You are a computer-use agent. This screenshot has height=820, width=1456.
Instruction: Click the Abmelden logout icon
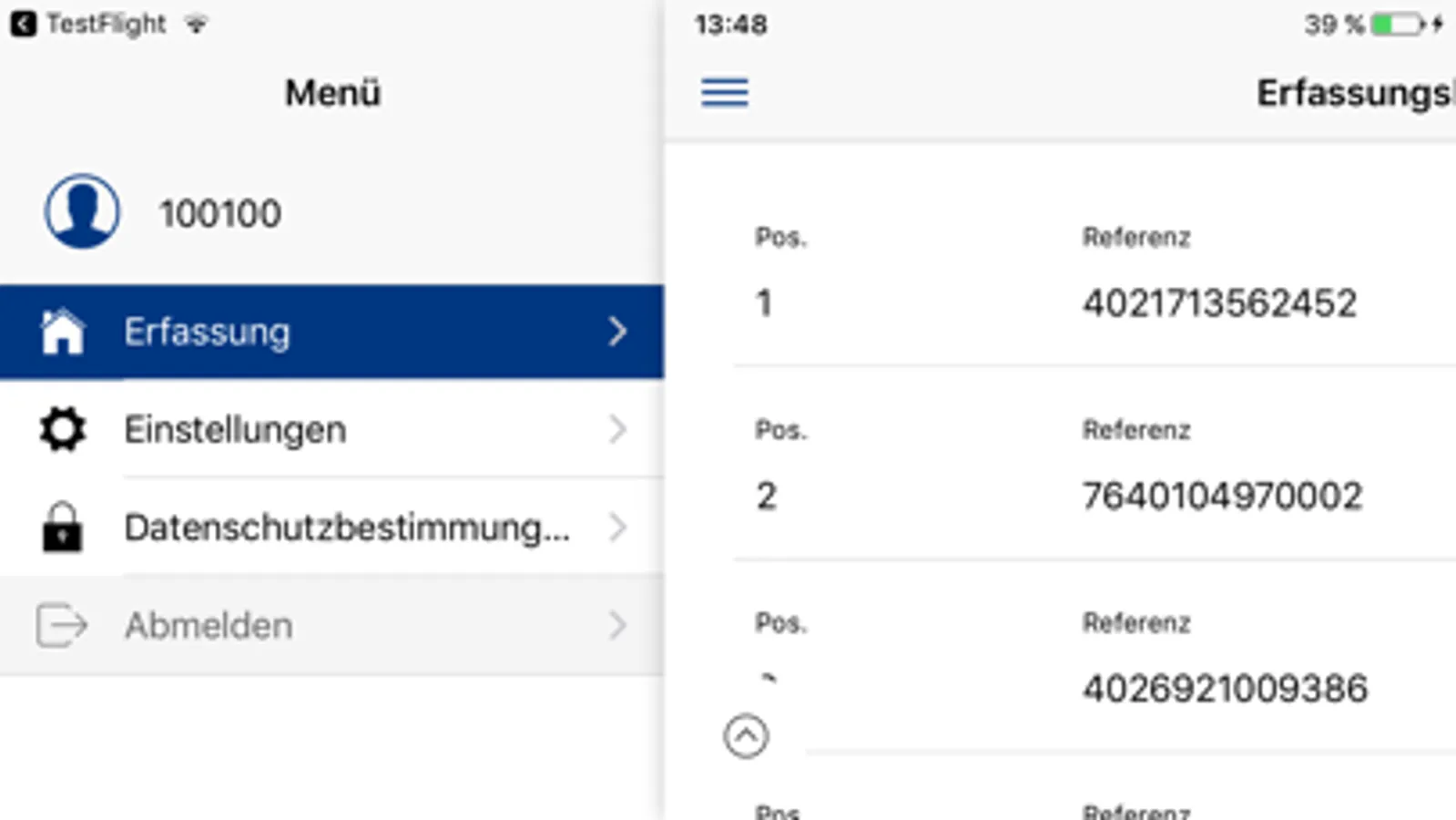point(61,625)
